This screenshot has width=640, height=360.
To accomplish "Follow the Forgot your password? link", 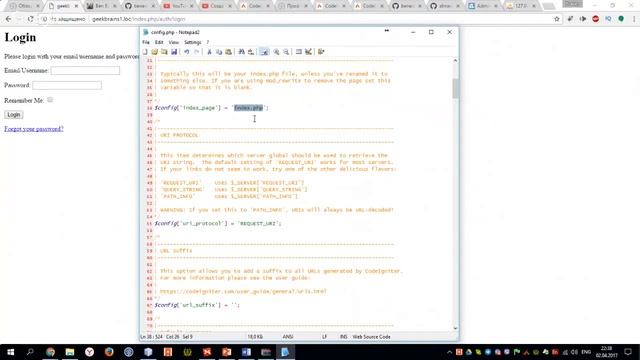I will tap(34, 129).
